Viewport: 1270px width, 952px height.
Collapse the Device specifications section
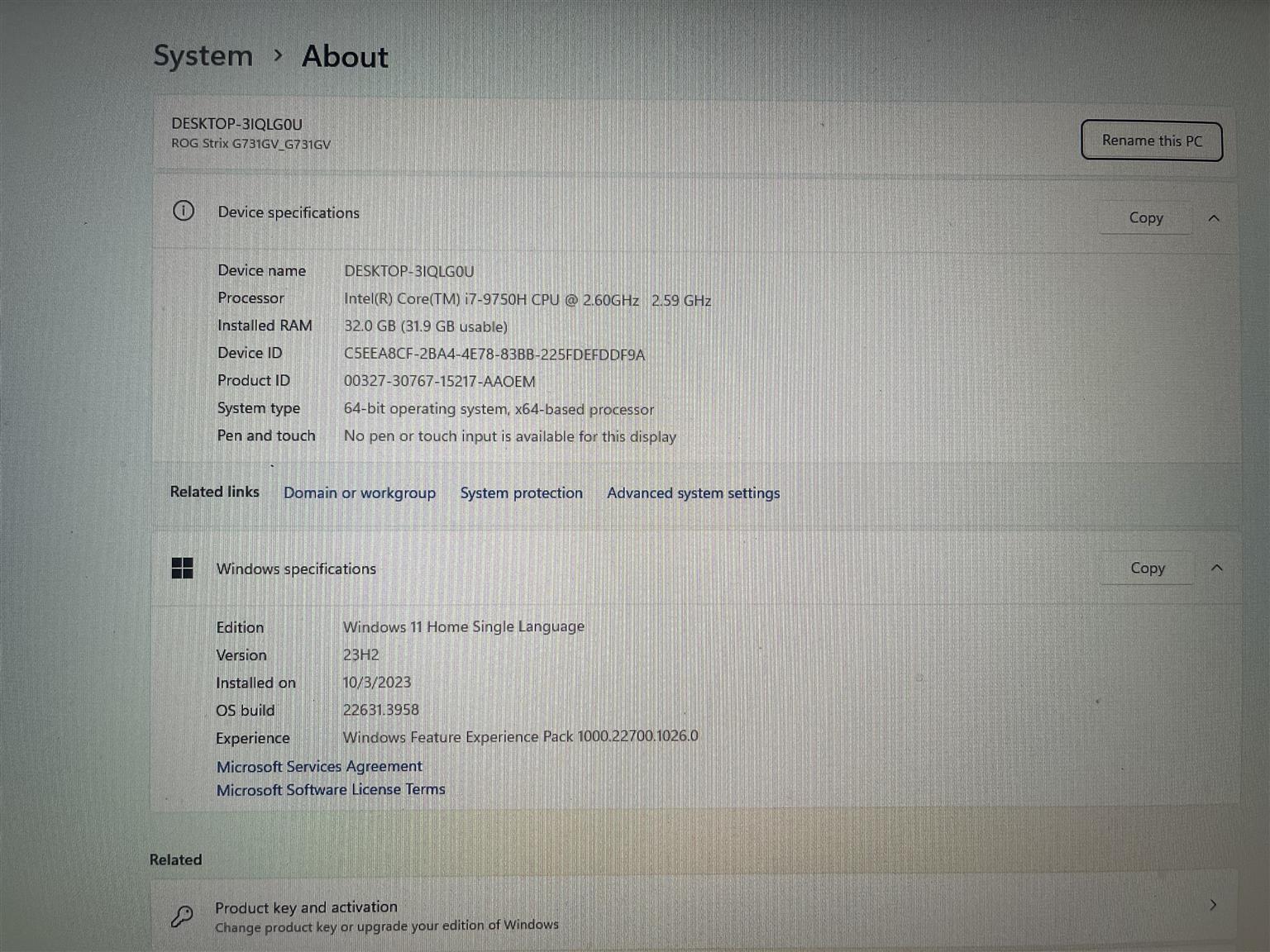pos(1214,218)
